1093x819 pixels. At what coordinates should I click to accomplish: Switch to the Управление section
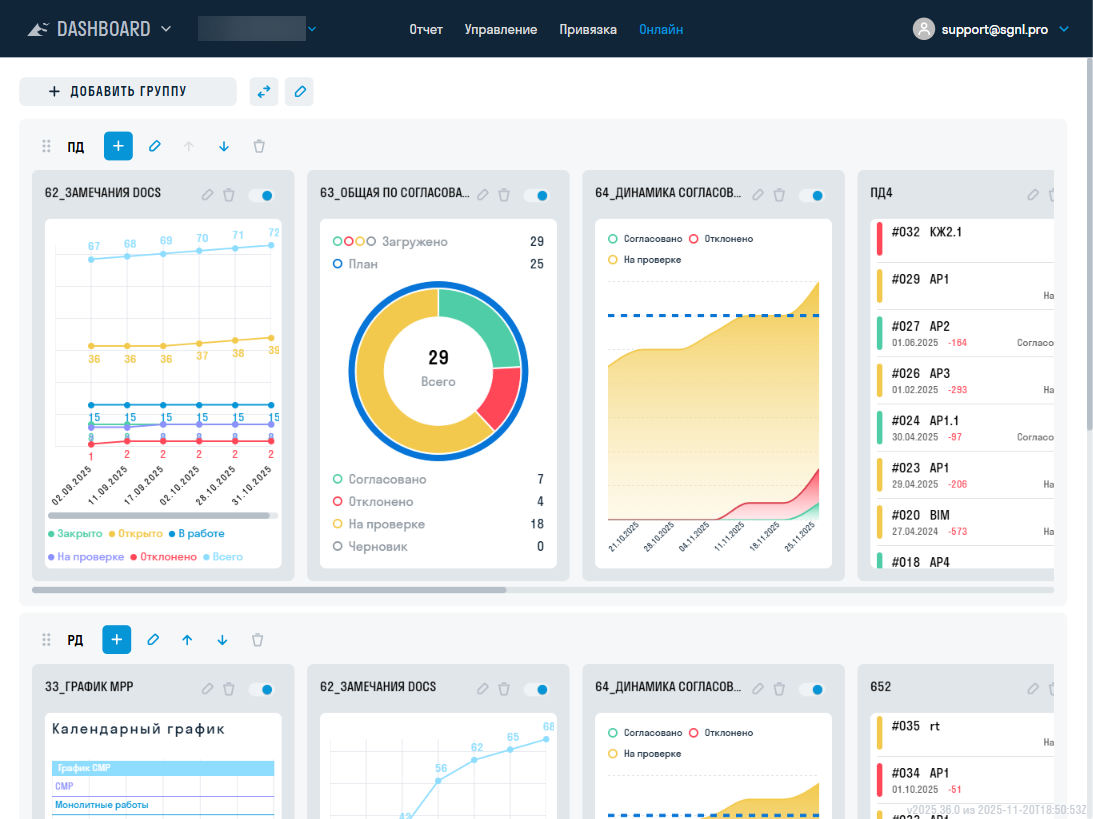coord(500,29)
